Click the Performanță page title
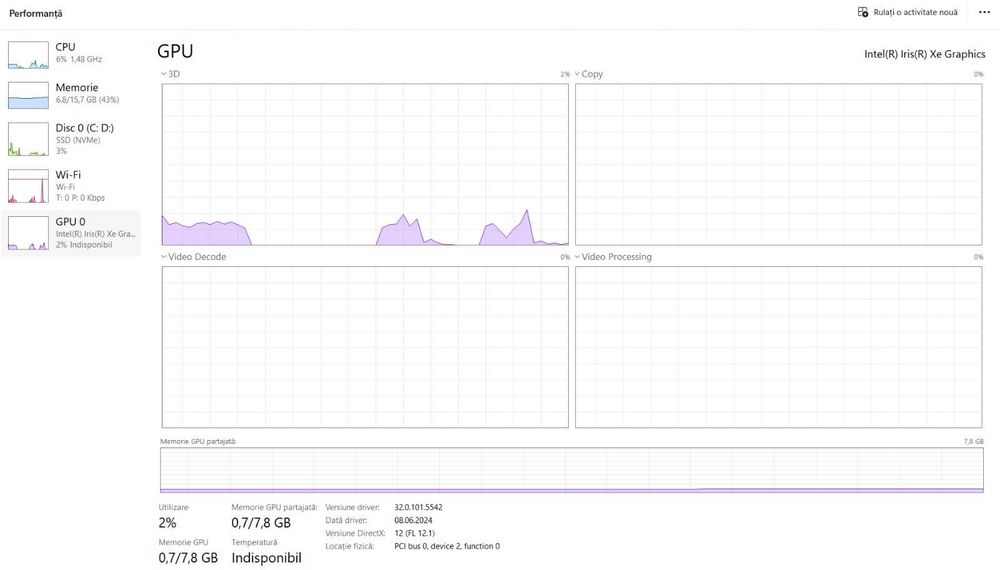This screenshot has height=570, width=1000. [x=36, y=13]
